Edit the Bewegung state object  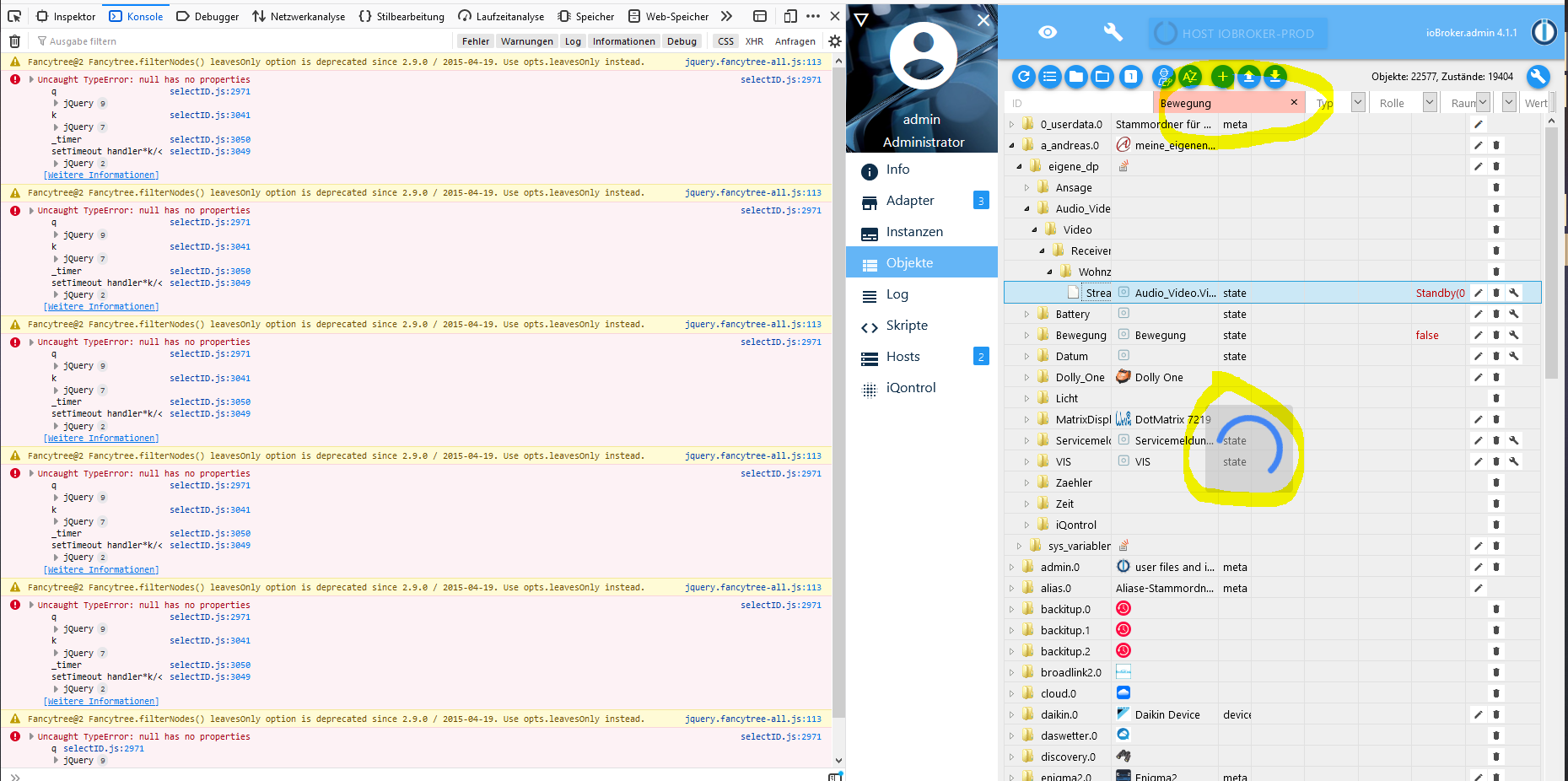tap(1478, 335)
